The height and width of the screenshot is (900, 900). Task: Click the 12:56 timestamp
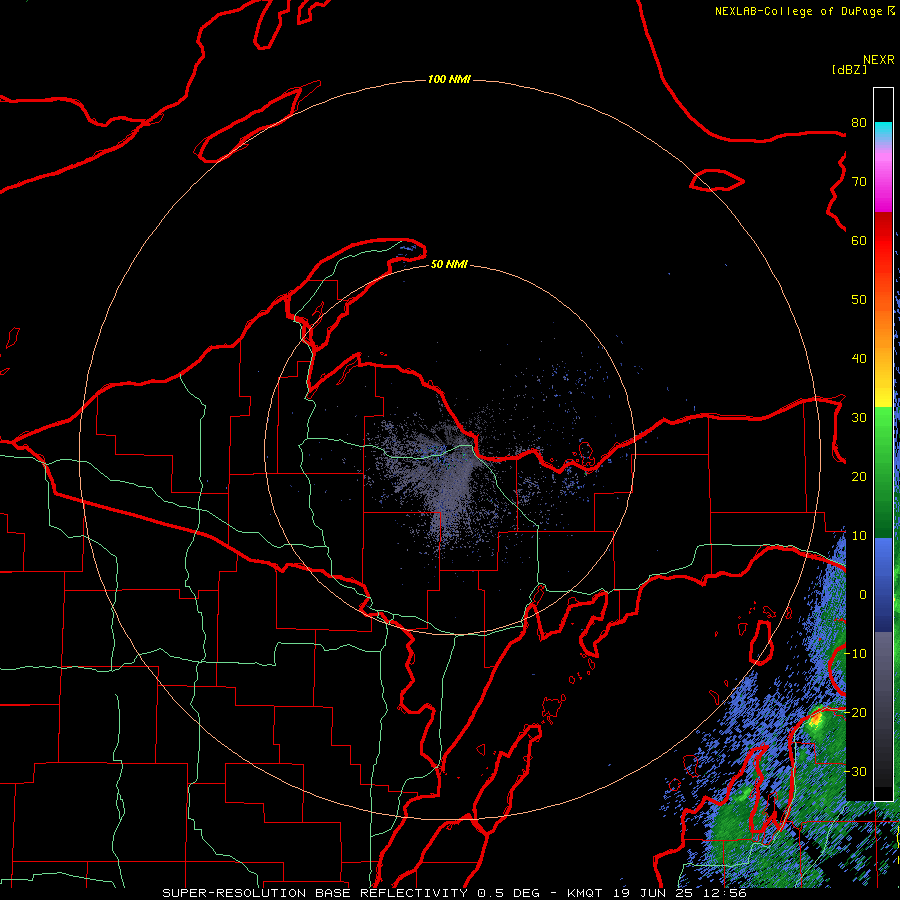click(x=723, y=893)
